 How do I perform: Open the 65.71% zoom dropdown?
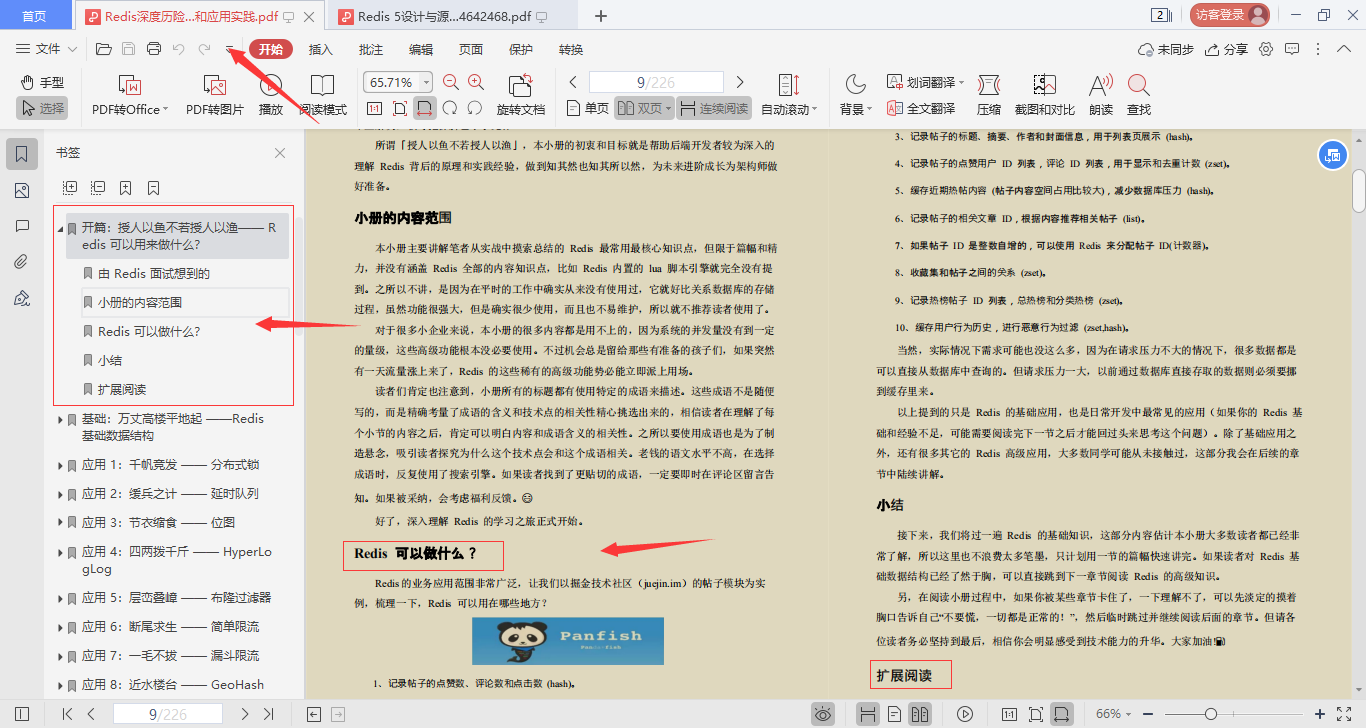click(427, 82)
